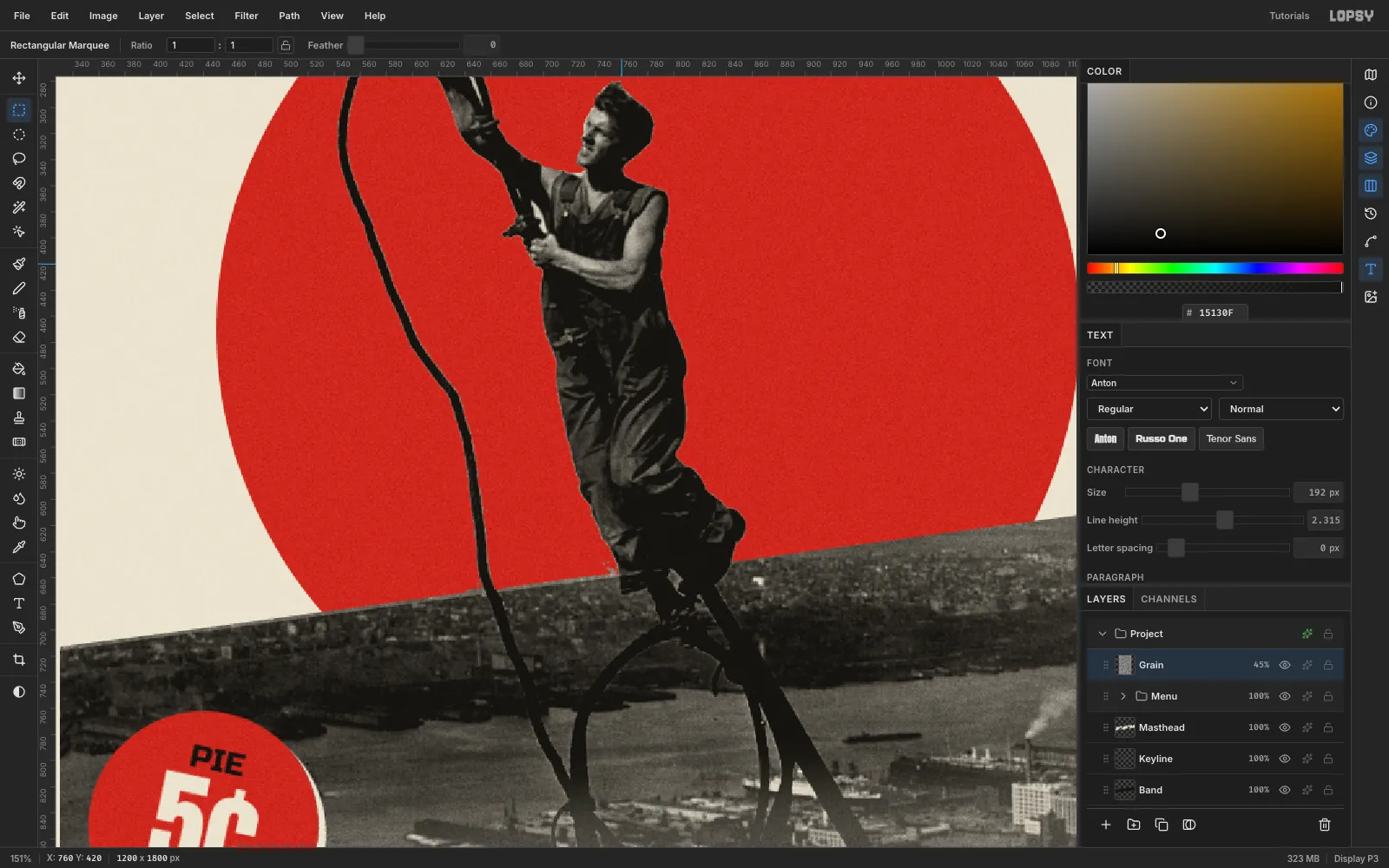1389x868 pixels.
Task: Lock the Grain layer
Action: pyautogui.click(x=1328, y=665)
